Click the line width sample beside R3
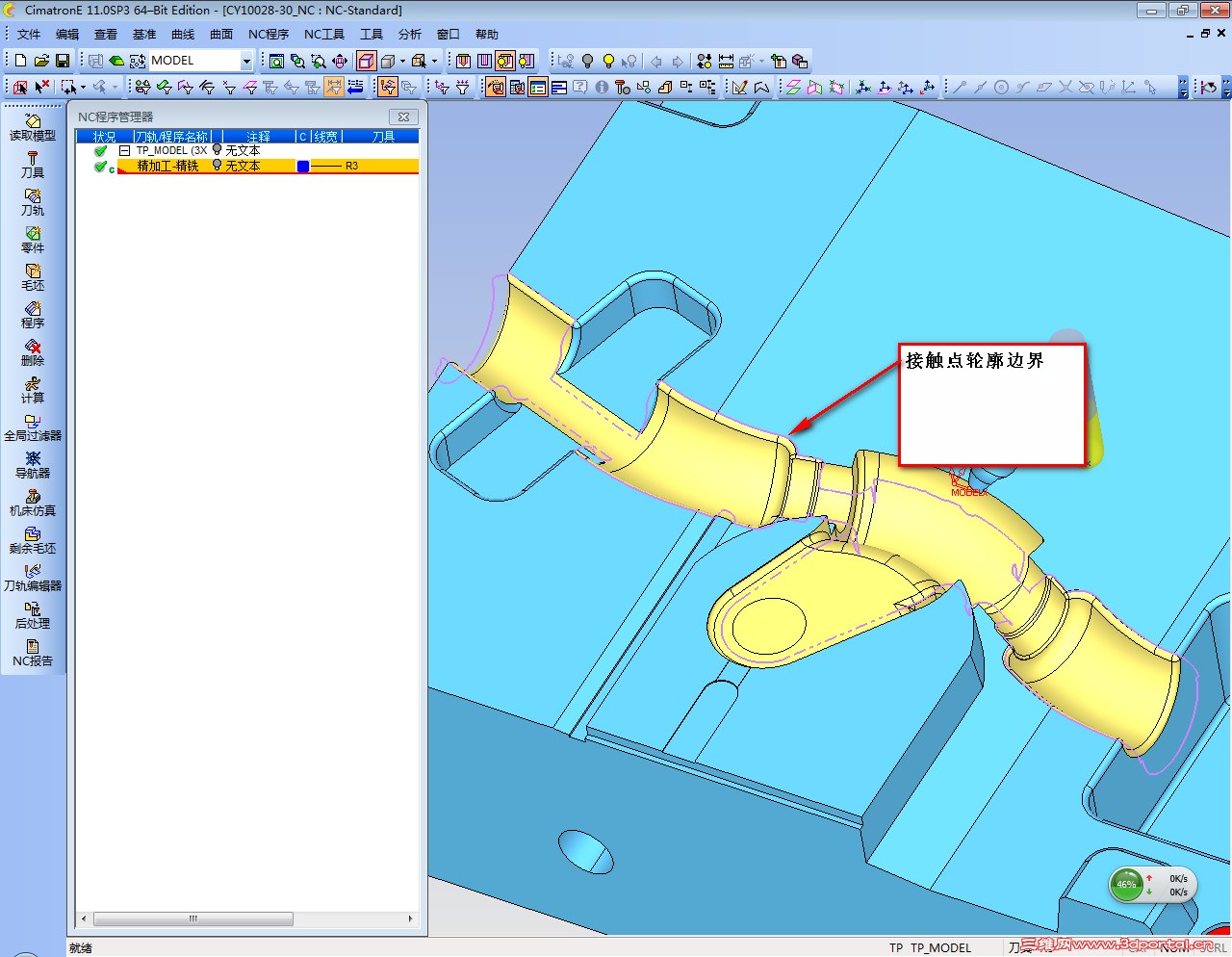 [326, 167]
